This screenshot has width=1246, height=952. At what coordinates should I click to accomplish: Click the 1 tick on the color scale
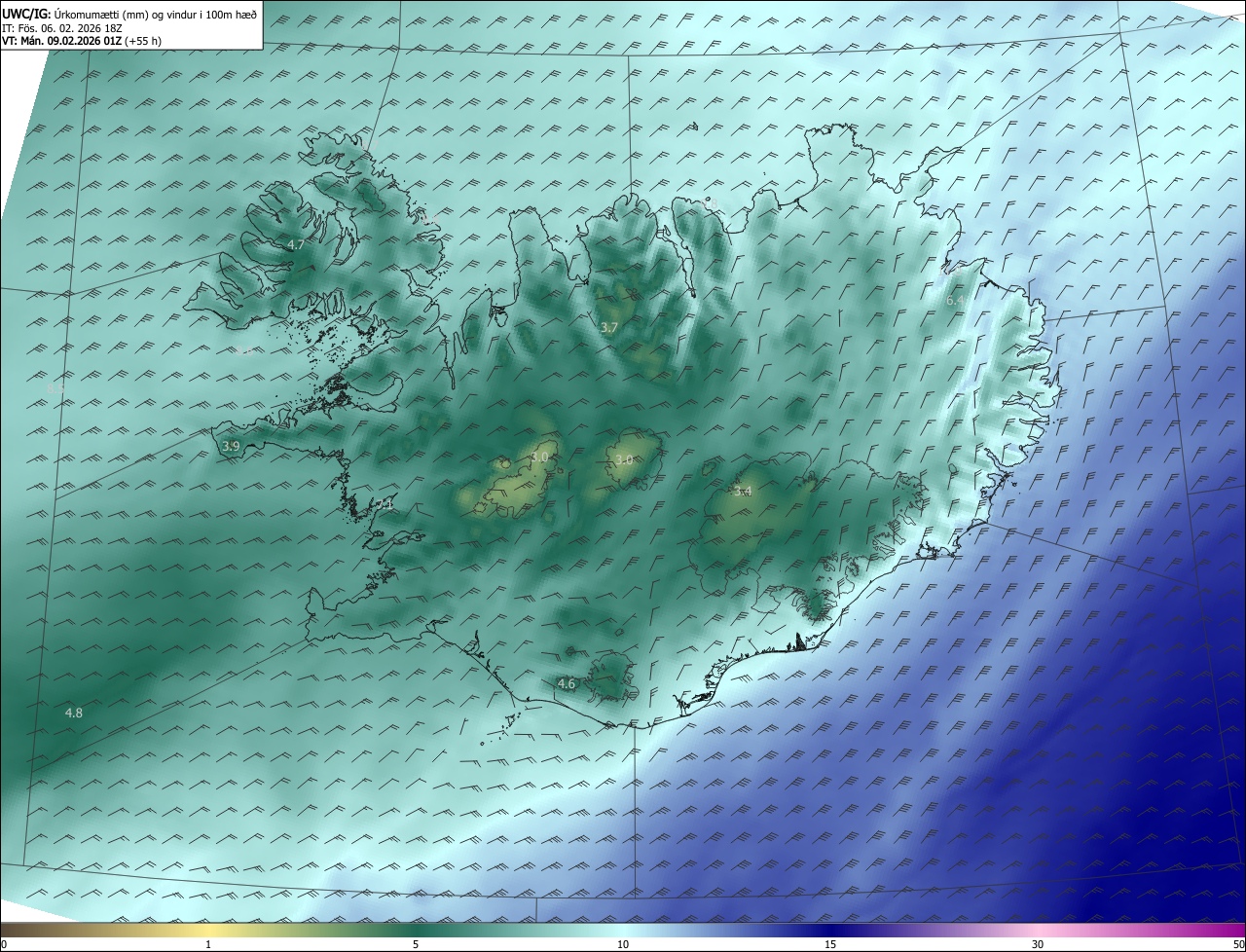tap(208, 944)
